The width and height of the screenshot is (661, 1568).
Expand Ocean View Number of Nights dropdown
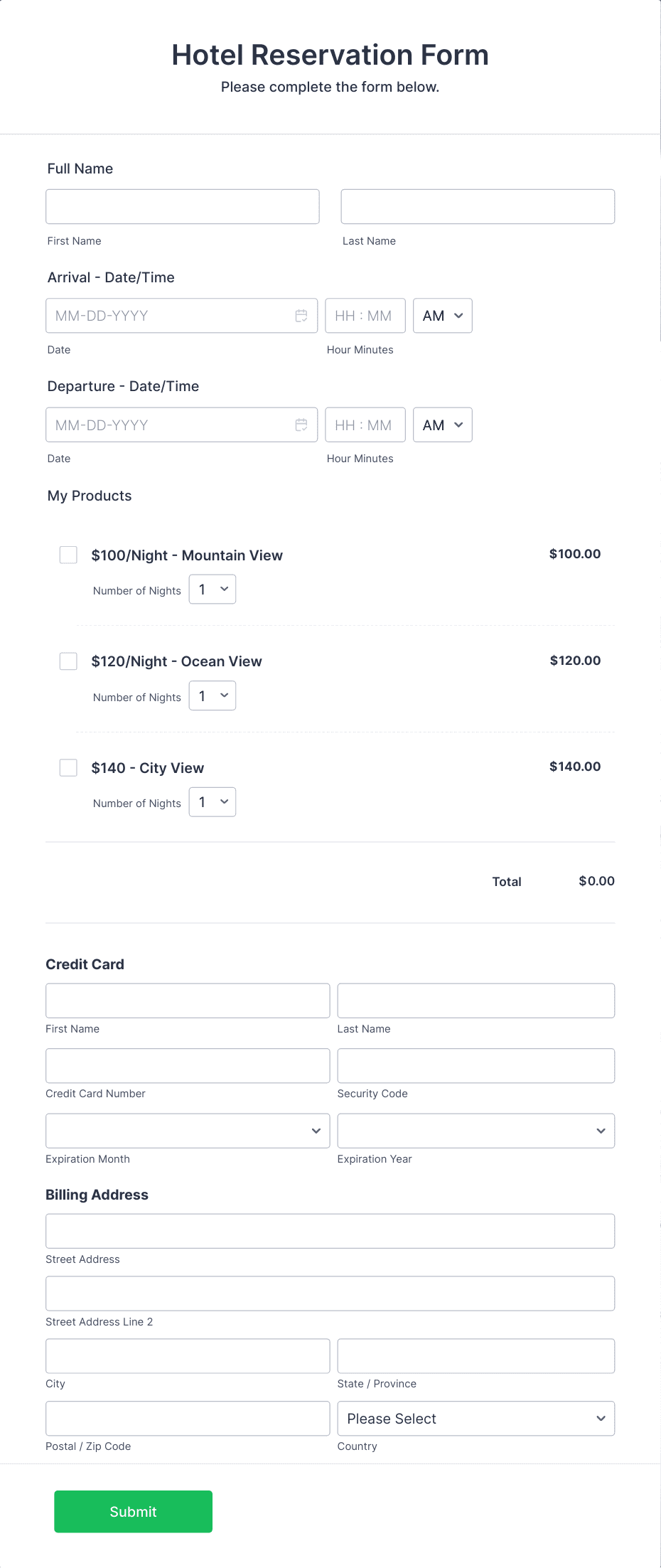(213, 696)
